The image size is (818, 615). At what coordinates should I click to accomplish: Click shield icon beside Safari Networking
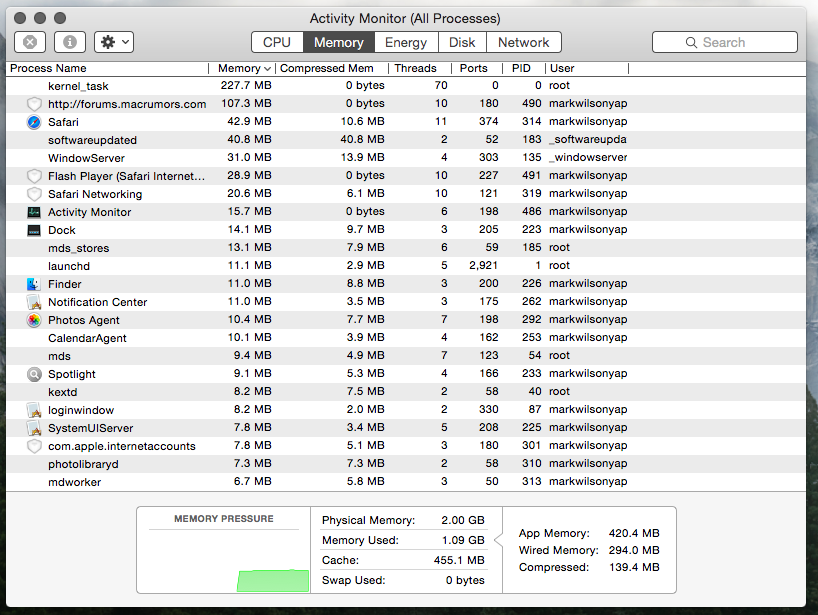point(34,194)
